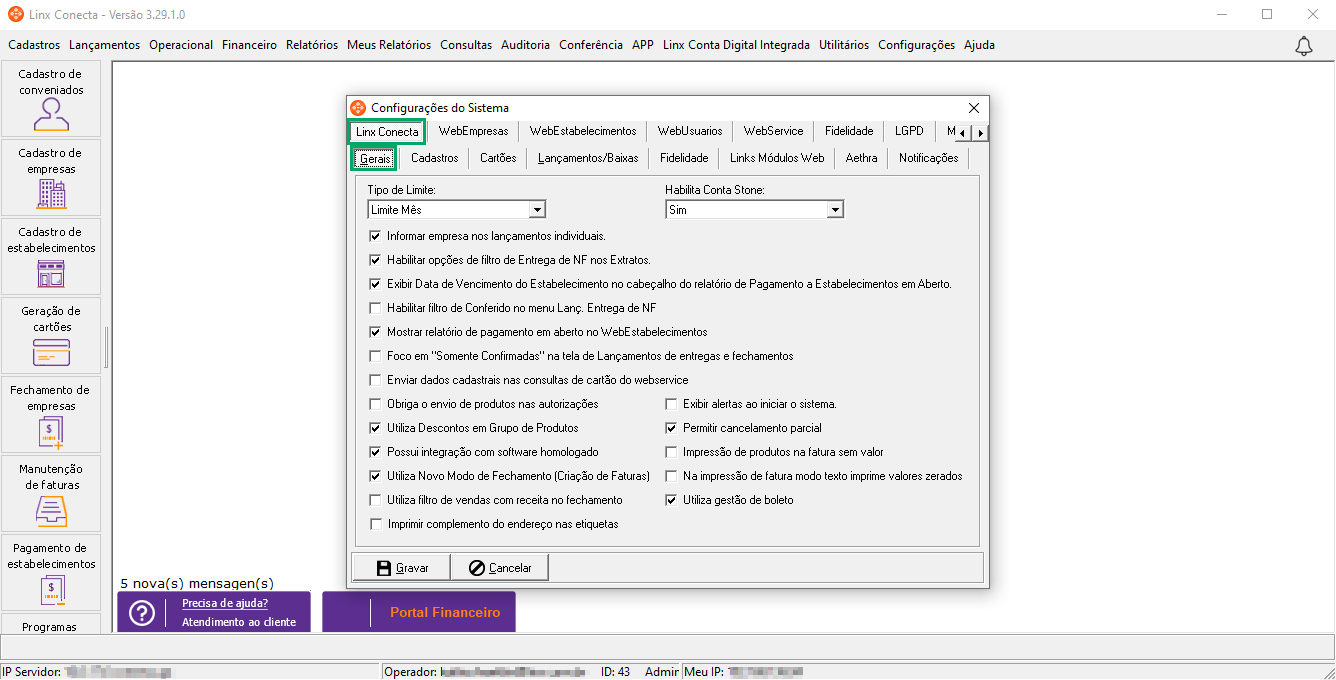Switch to the WebUsuarios tab

[x=690, y=132]
